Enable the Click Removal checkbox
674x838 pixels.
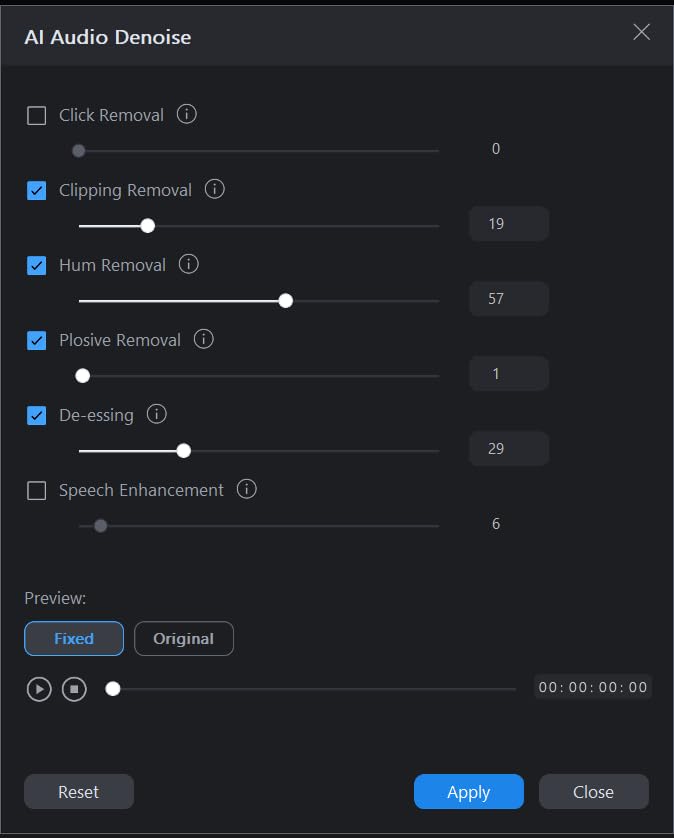click(x=37, y=115)
